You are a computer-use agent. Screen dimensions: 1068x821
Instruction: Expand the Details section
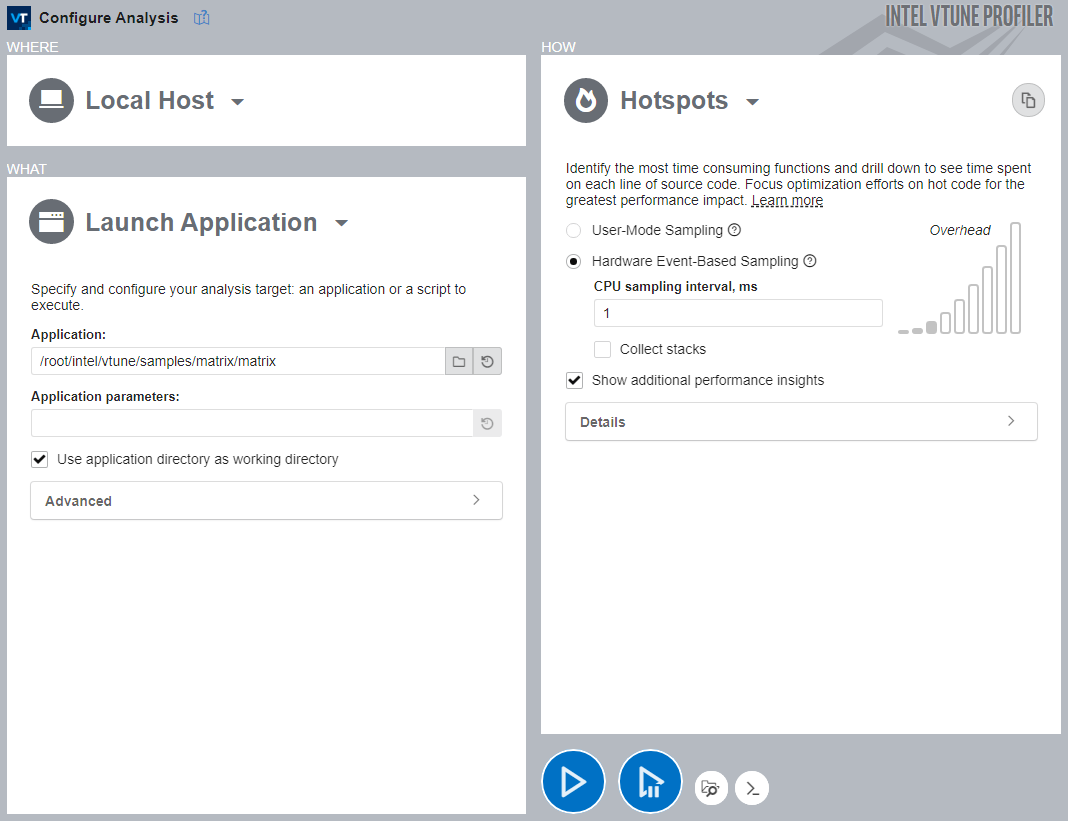tap(801, 422)
